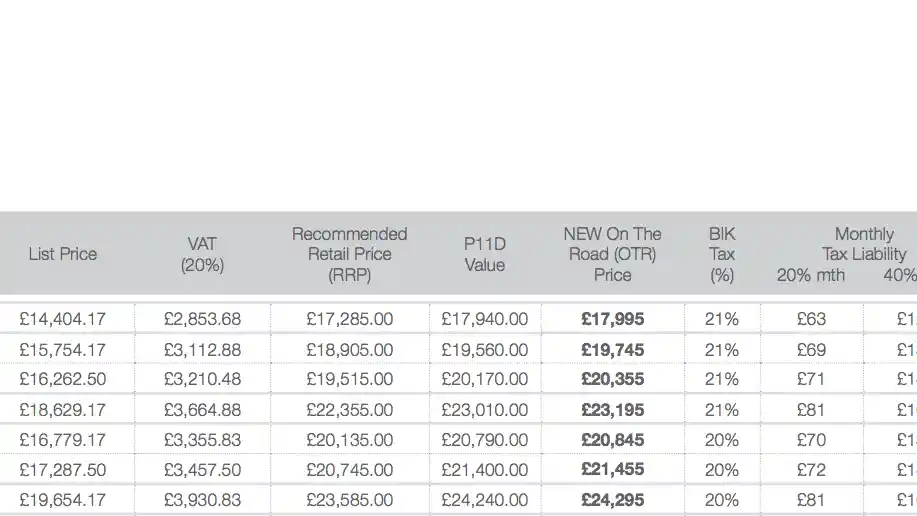The height and width of the screenshot is (516, 917).
Task: Select the £3,112.88 VAT cell
Action: point(202,350)
